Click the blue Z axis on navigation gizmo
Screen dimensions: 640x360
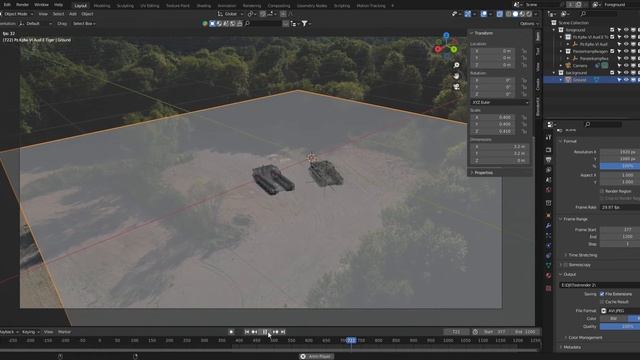(446, 36)
